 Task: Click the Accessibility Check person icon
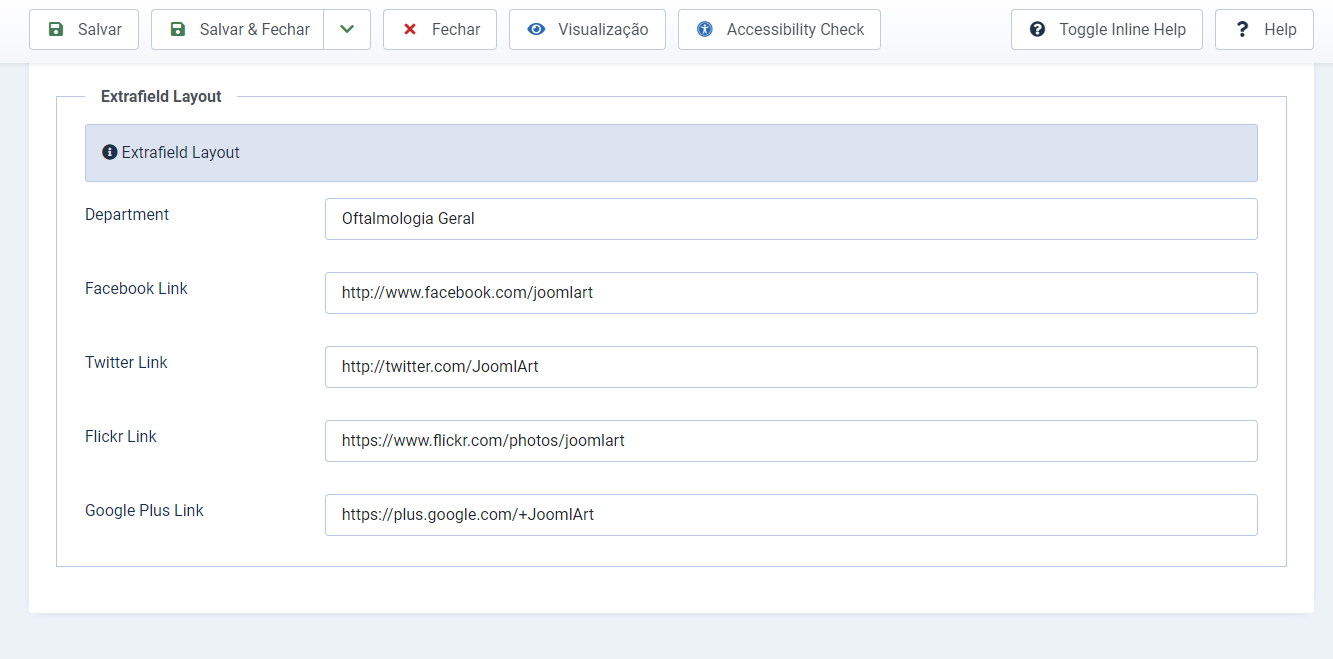coord(705,30)
